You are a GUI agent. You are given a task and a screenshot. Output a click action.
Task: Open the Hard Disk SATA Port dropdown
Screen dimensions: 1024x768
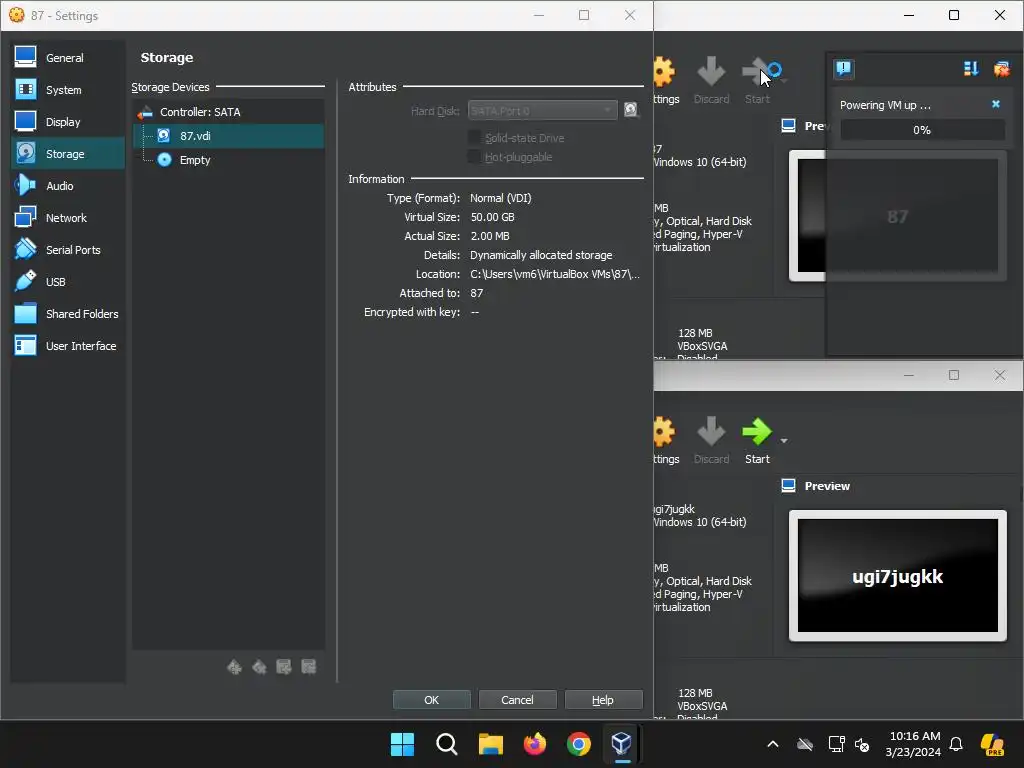[x=542, y=110]
